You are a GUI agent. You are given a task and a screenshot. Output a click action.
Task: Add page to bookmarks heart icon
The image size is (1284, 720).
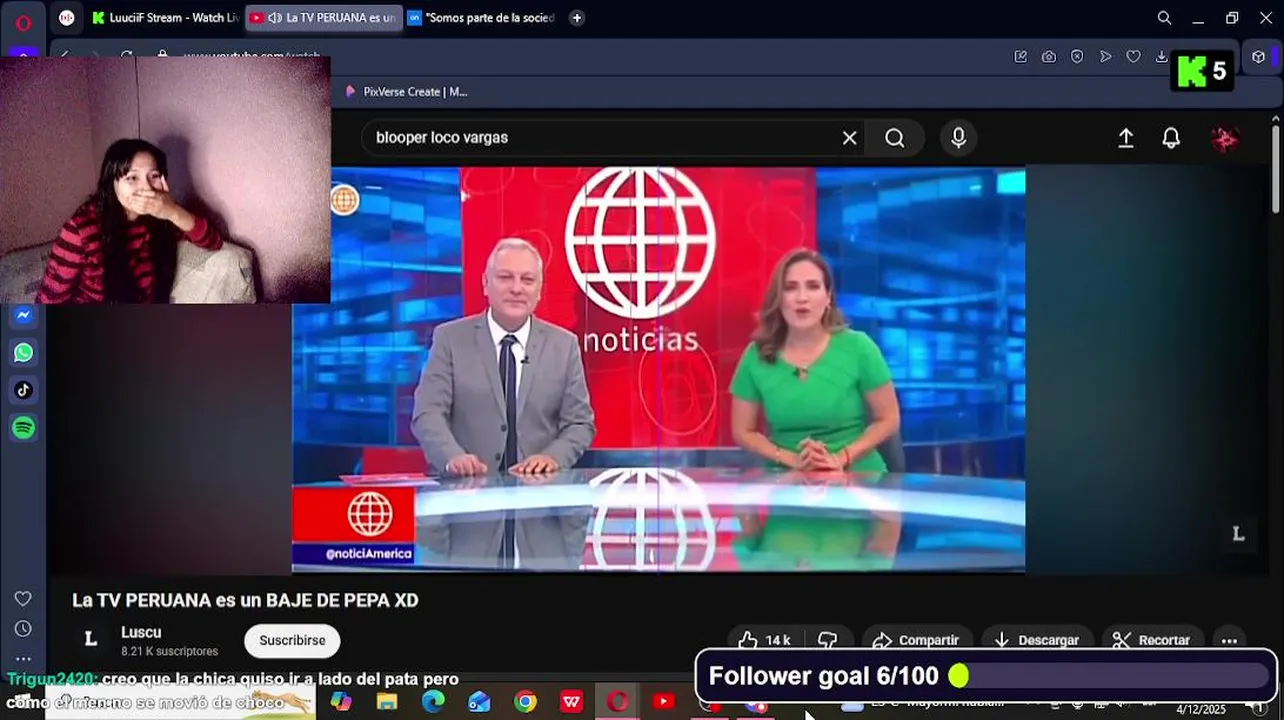pyautogui.click(x=1133, y=57)
